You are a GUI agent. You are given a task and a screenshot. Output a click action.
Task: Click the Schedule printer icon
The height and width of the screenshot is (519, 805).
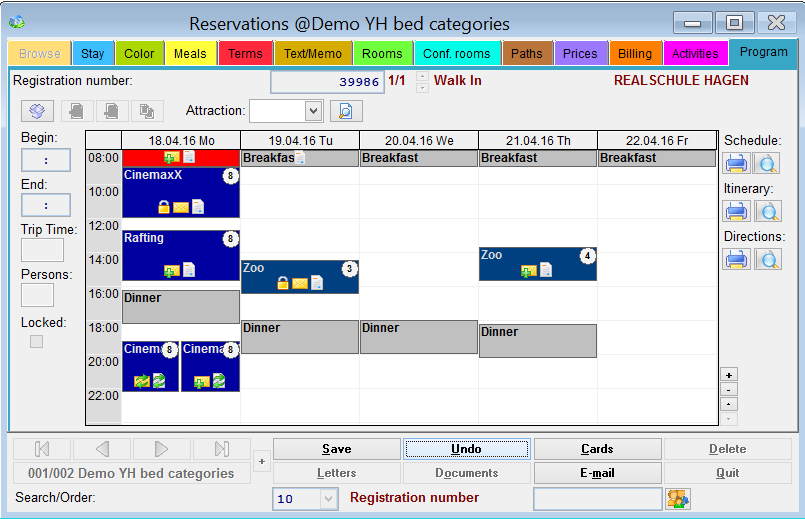tap(736, 163)
